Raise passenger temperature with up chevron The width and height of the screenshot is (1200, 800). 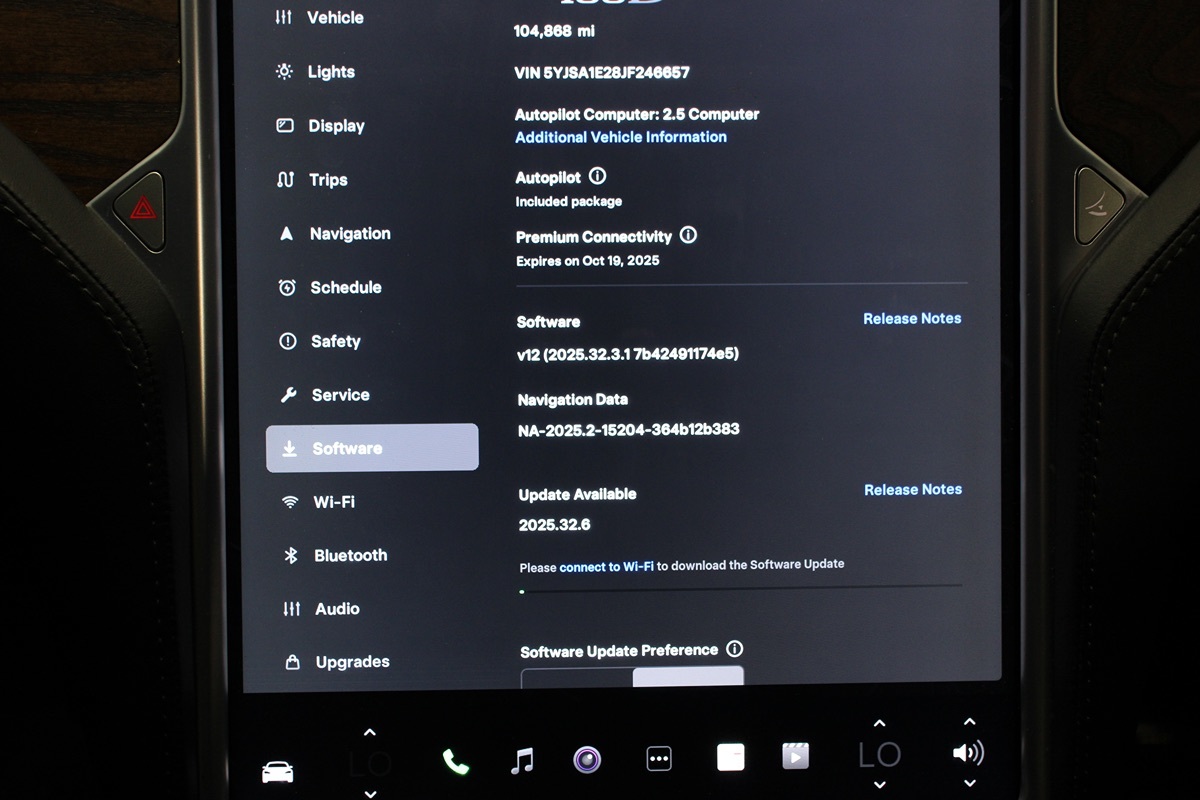pos(879,723)
